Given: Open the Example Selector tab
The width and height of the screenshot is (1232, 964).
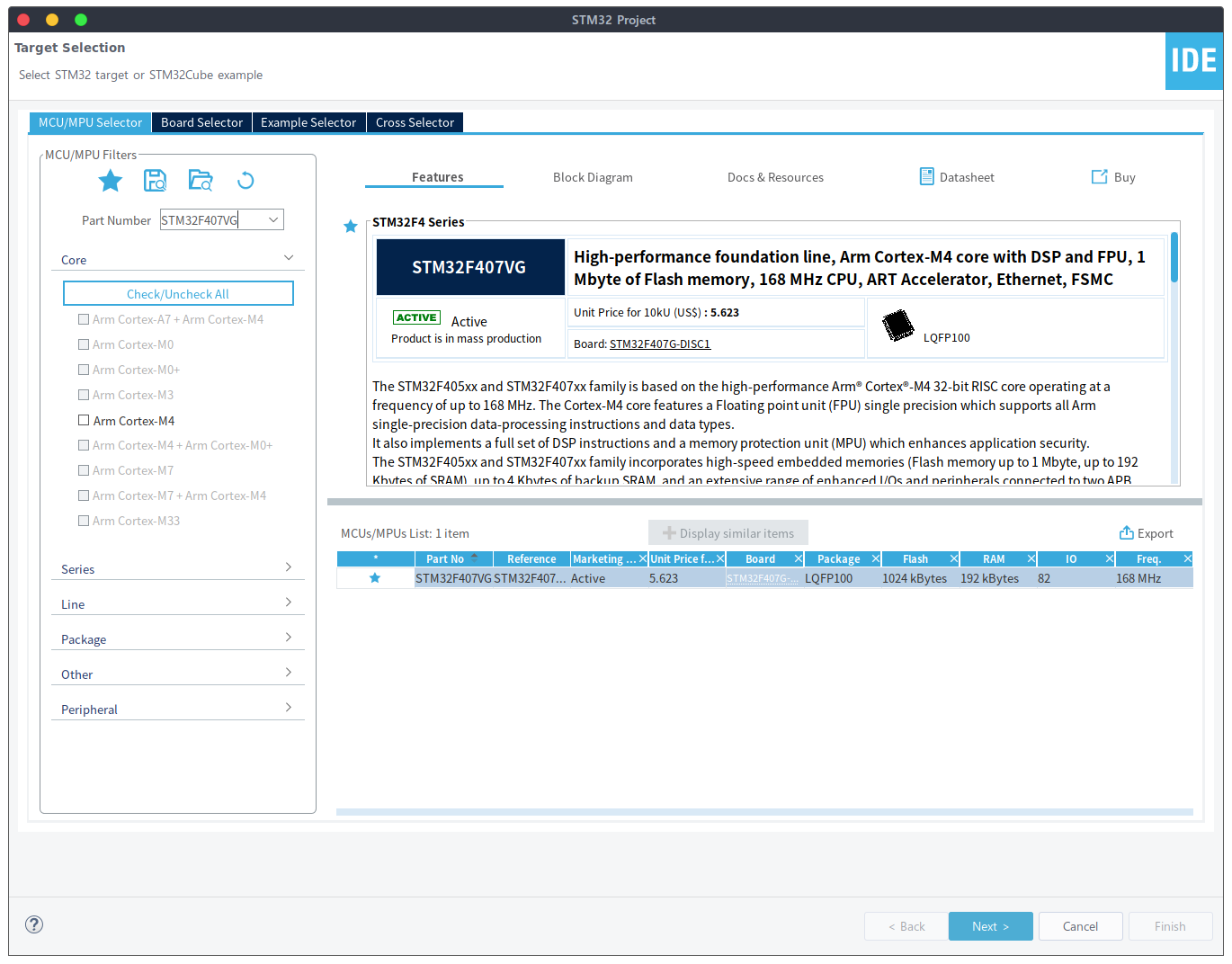Looking at the screenshot, I should coord(308,122).
